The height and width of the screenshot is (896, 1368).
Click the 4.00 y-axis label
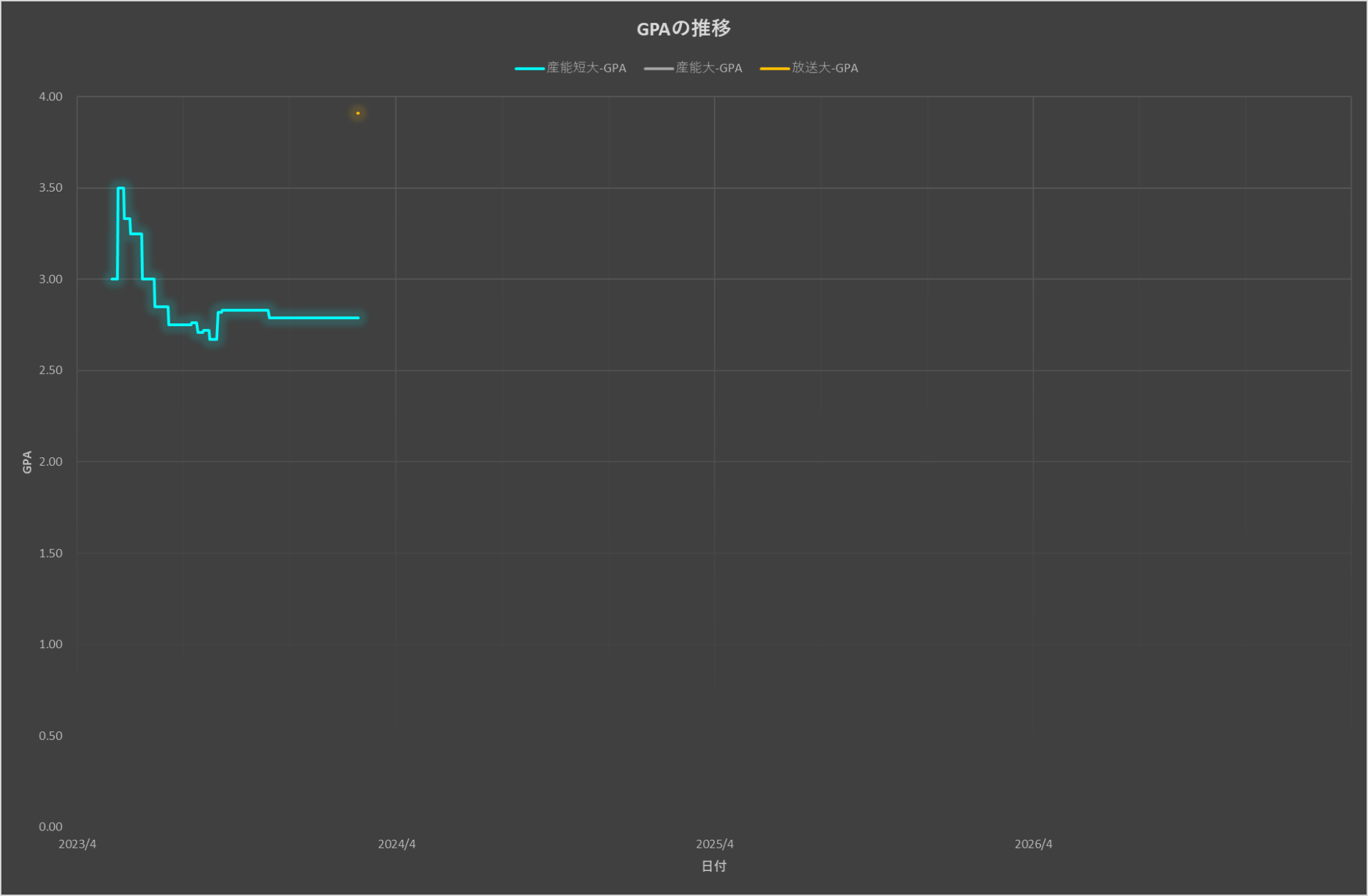(51, 97)
